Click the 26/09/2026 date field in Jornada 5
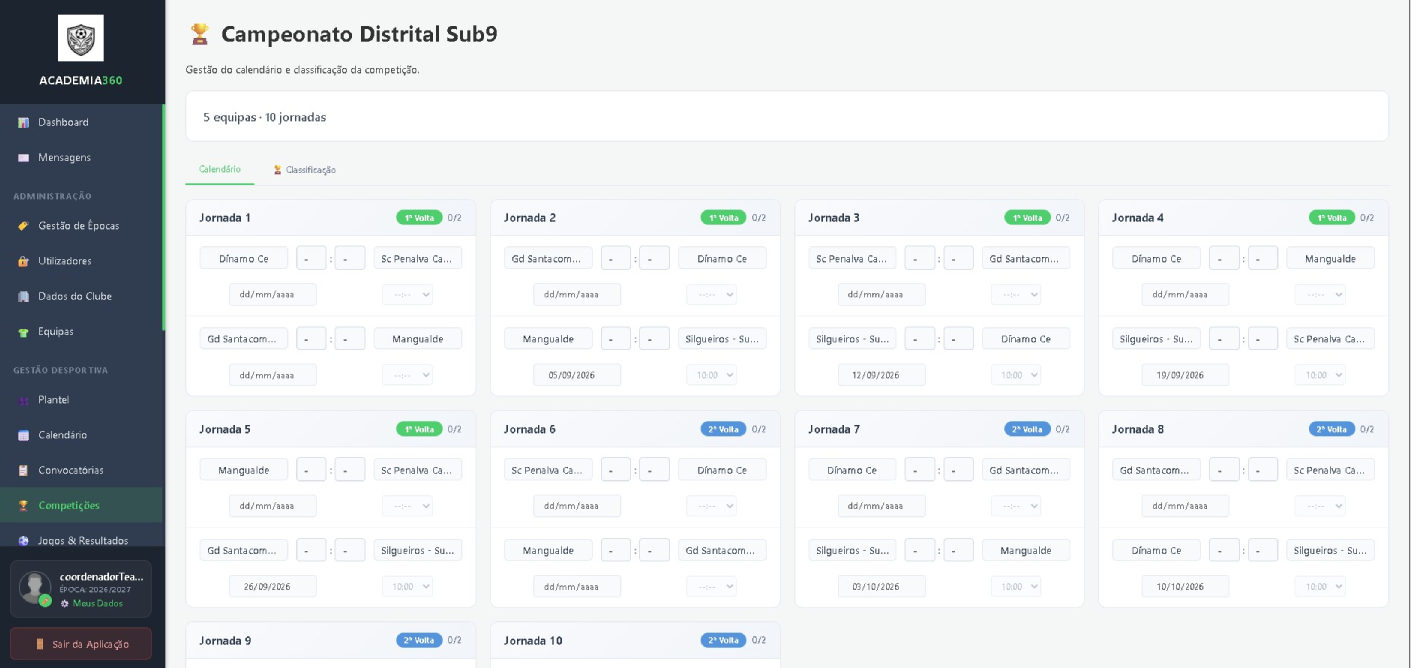 pos(273,587)
